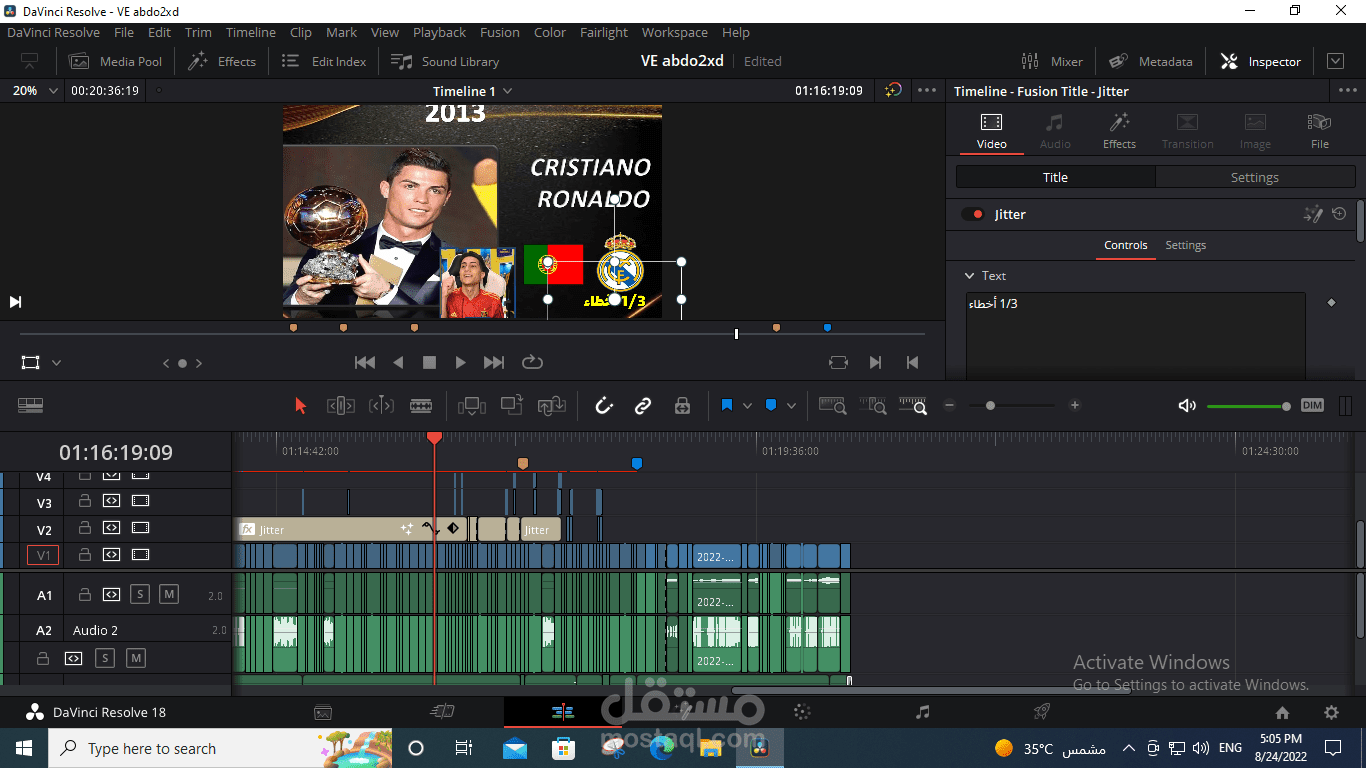1366x768 pixels.
Task: Open the Fusion menu
Action: pos(499,32)
